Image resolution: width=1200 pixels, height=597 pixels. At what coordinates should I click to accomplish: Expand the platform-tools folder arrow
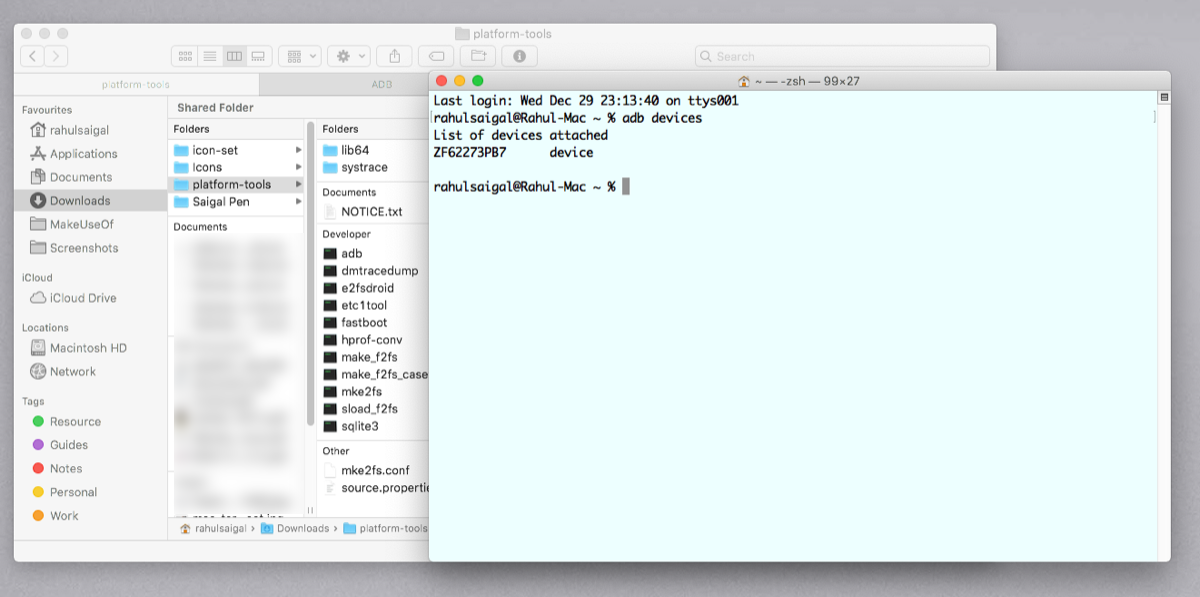click(298, 185)
